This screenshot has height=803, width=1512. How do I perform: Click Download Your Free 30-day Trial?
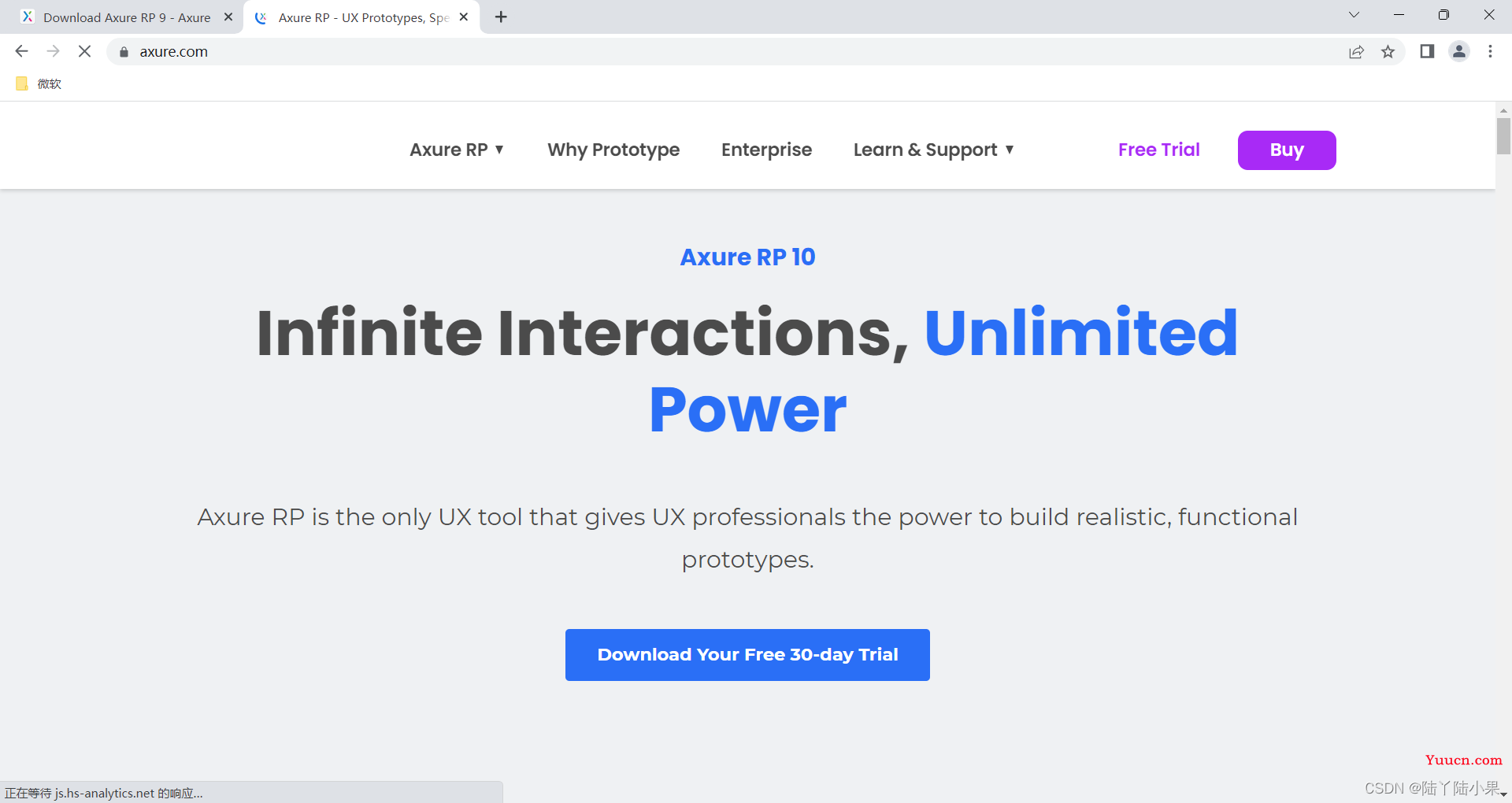coord(747,655)
